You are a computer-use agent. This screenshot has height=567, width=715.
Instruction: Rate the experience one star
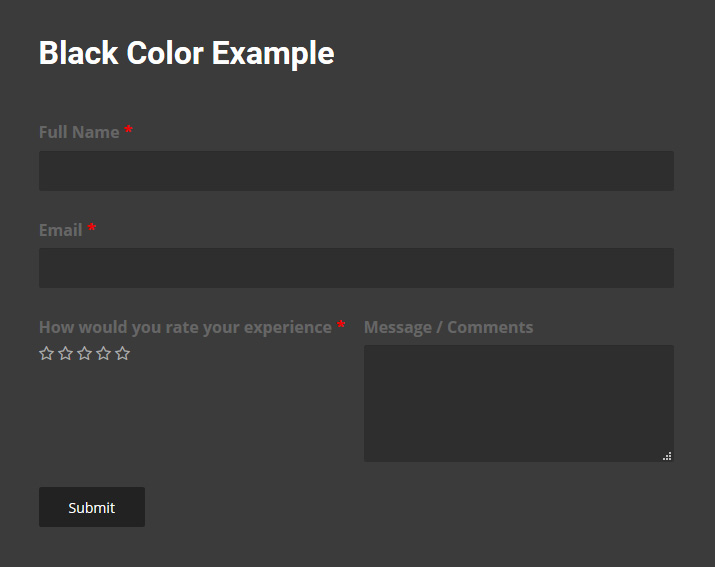point(46,353)
